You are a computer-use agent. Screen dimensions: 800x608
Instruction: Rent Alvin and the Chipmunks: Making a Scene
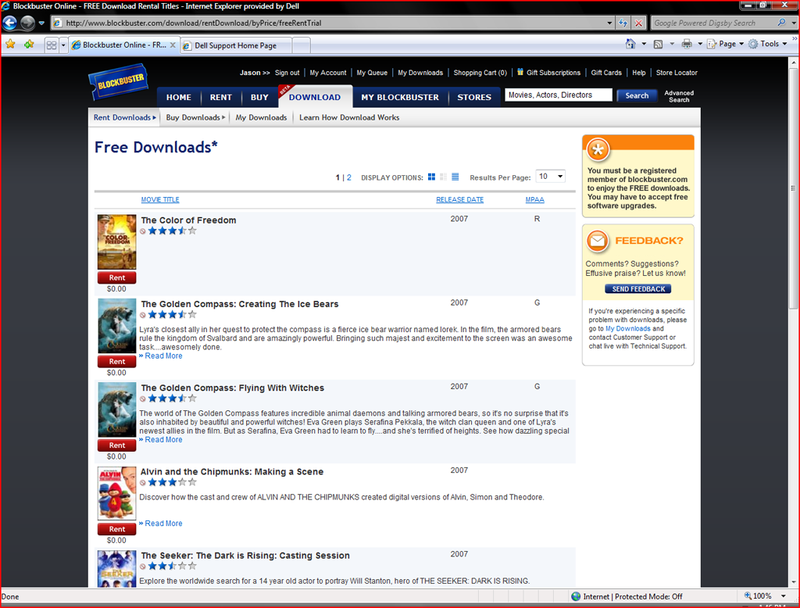tap(117, 529)
